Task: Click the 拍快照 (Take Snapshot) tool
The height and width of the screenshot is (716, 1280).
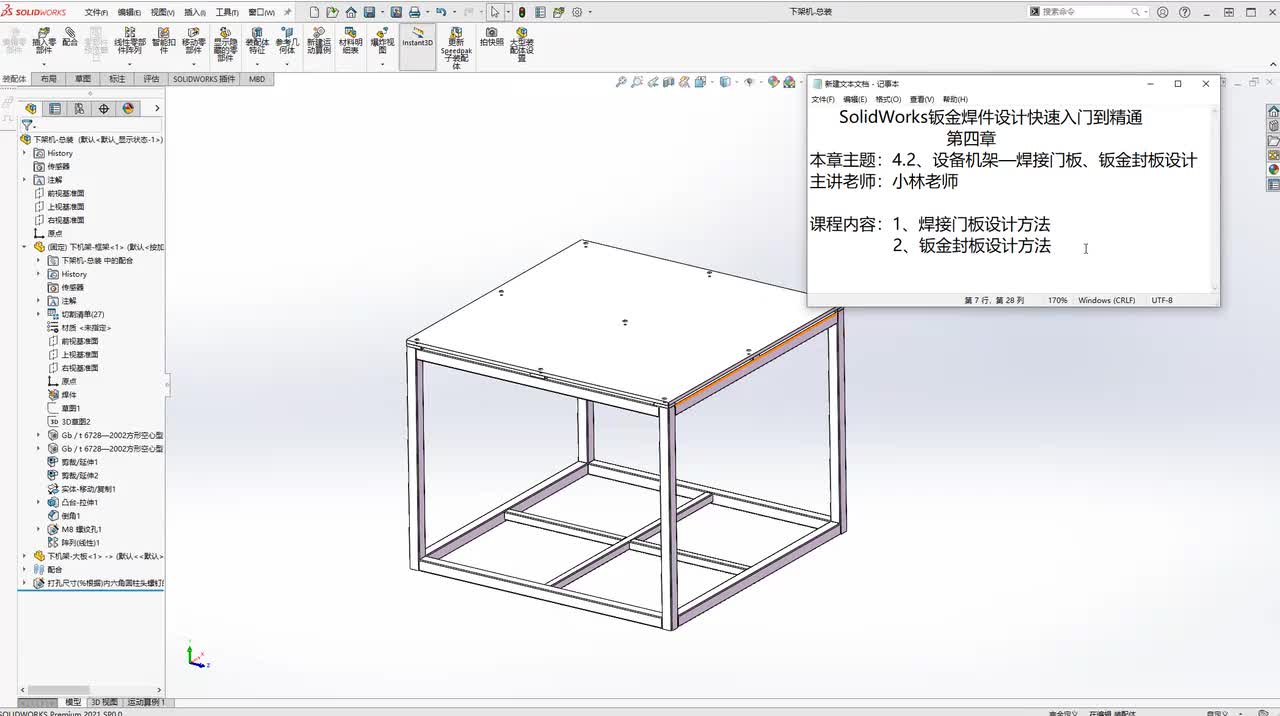Action: 491,37
